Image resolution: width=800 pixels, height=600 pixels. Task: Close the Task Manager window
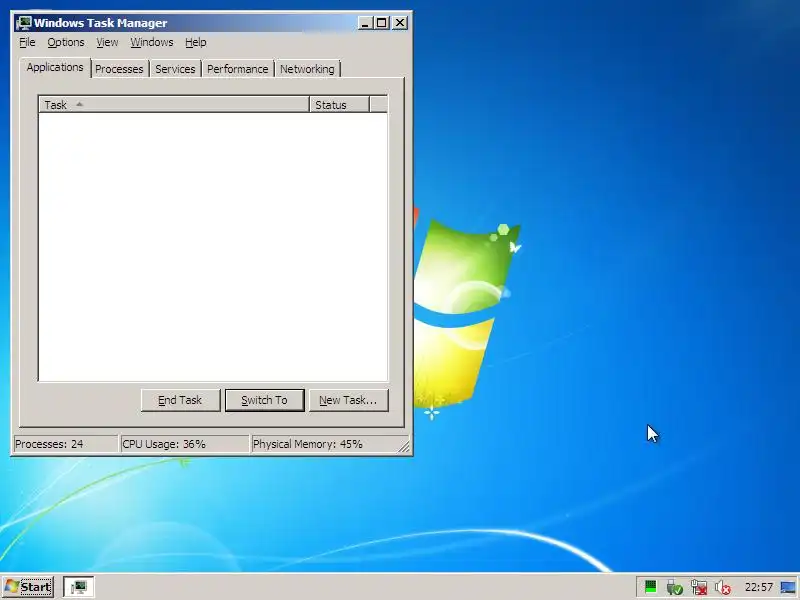pos(400,23)
